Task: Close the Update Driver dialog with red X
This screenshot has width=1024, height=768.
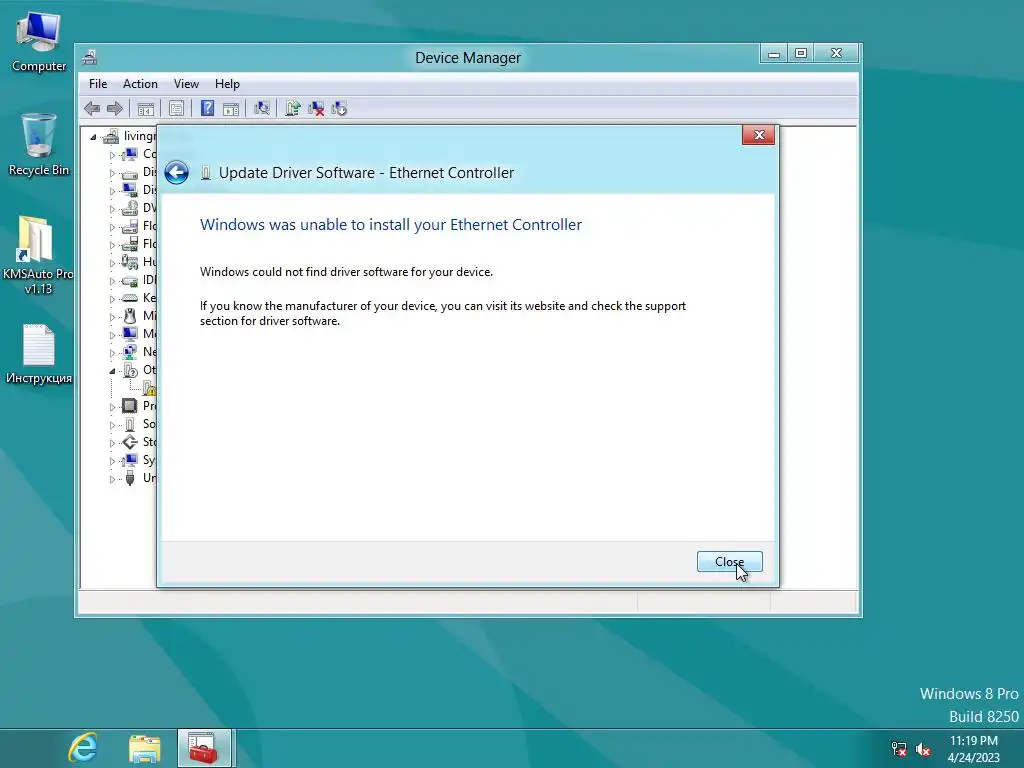Action: tap(759, 135)
